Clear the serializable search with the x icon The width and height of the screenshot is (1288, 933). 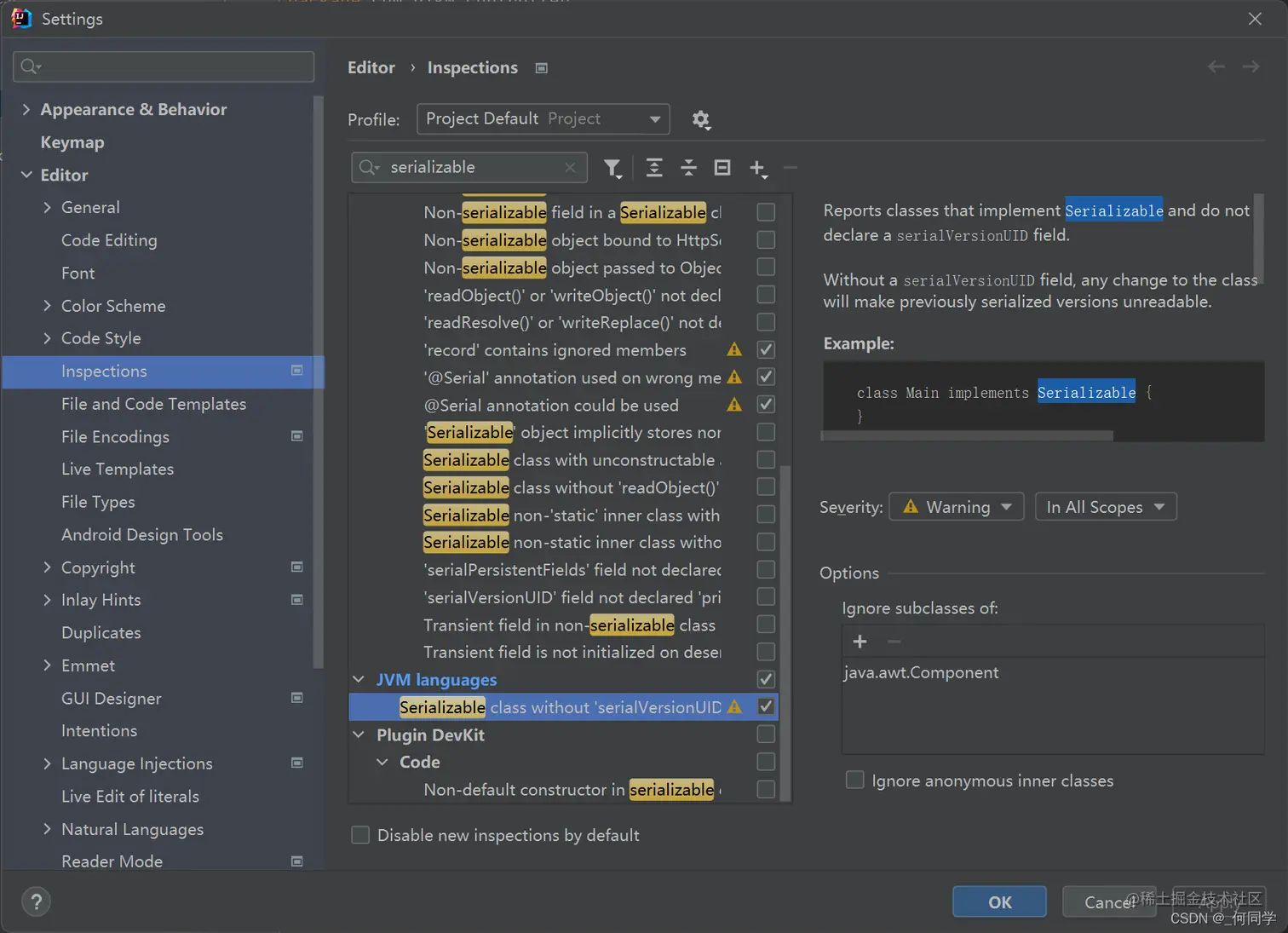[570, 168]
